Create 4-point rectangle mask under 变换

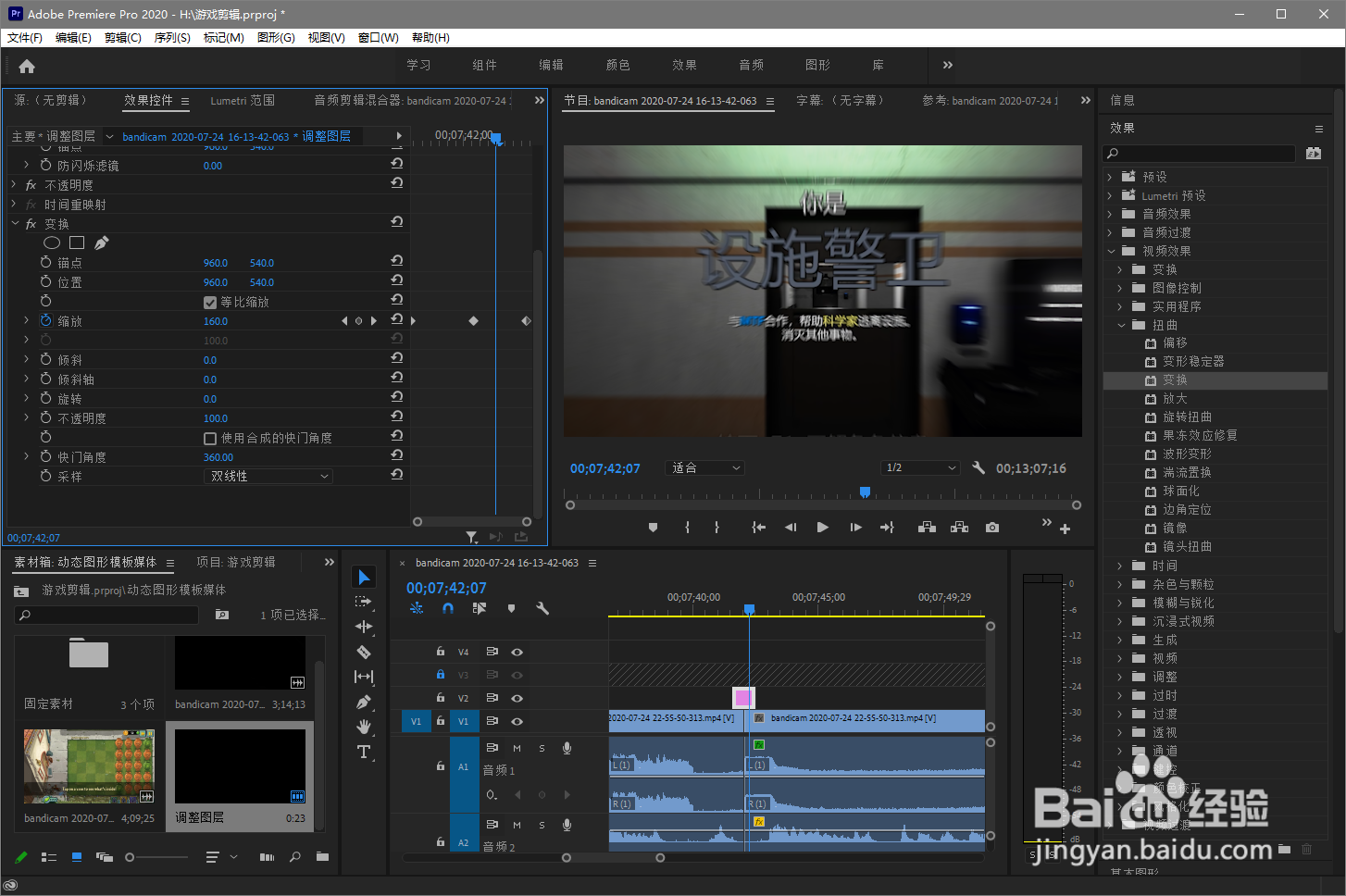tap(77, 243)
